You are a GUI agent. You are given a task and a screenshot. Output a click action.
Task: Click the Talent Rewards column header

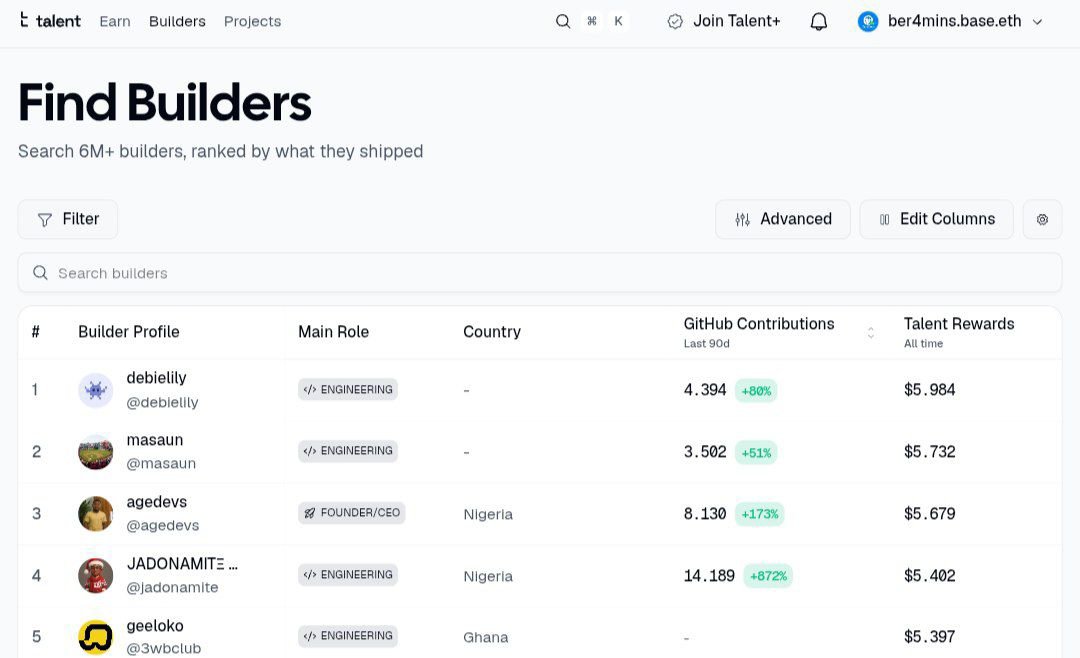[x=959, y=332]
